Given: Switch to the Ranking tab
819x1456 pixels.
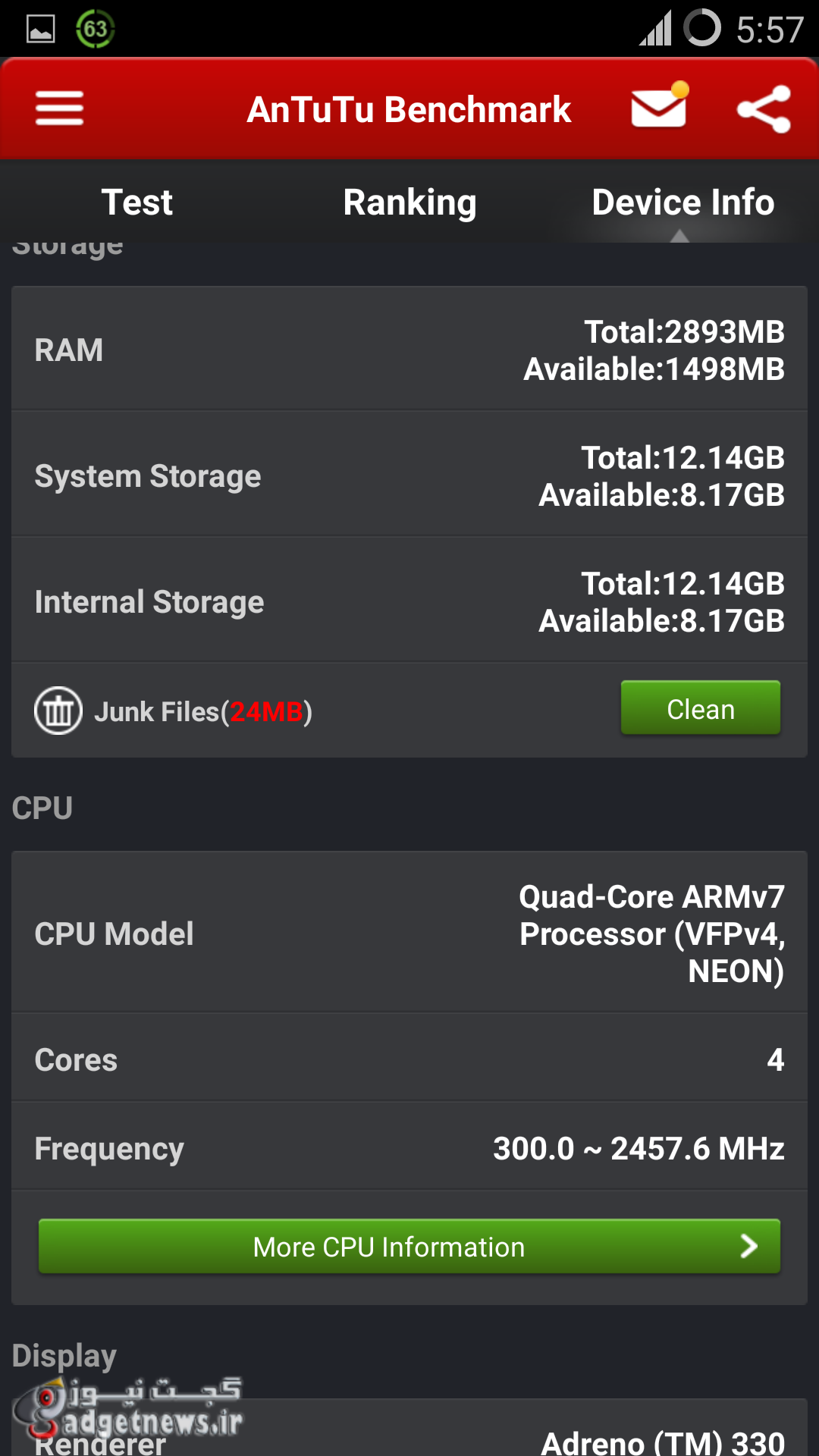Looking at the screenshot, I should pyautogui.click(x=409, y=202).
